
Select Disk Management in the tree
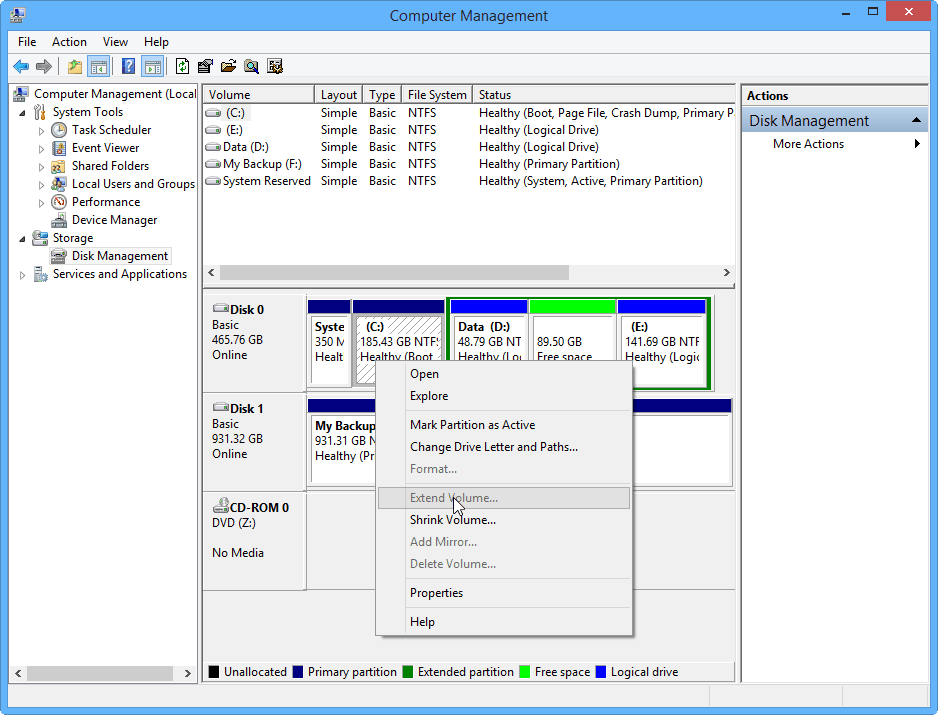[120, 256]
